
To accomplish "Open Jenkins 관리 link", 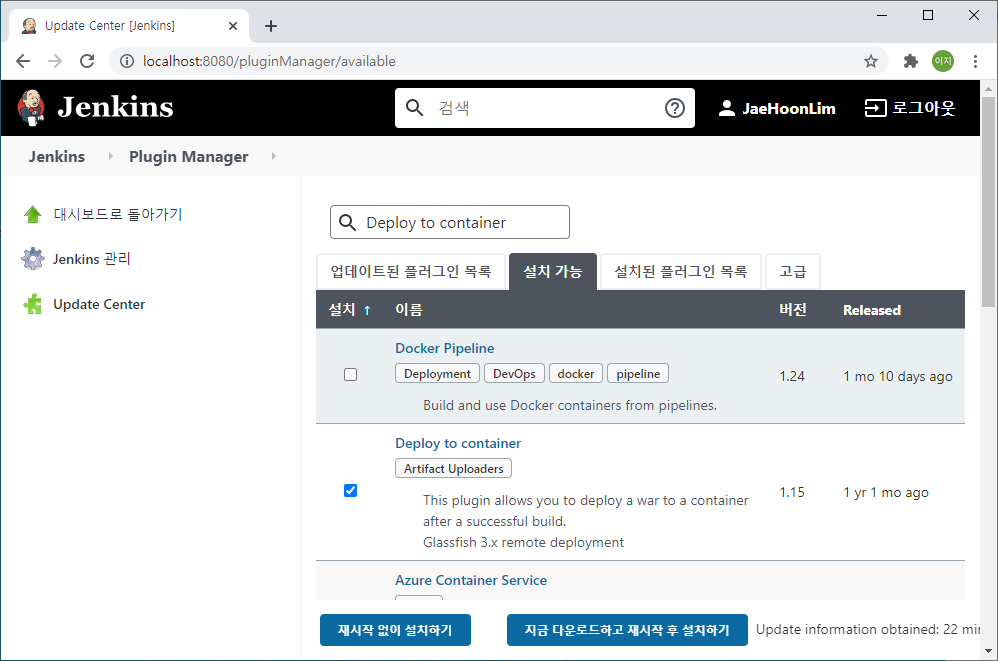I will click(92, 259).
